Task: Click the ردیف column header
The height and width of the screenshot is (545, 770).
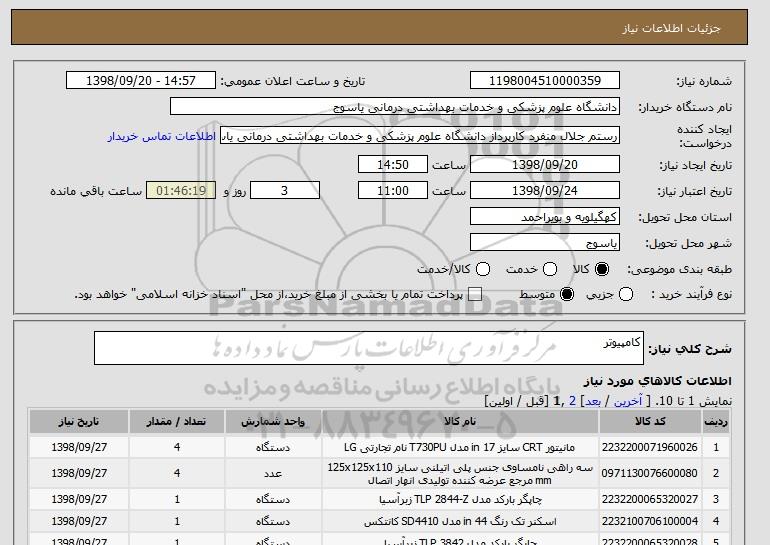Action: click(716, 422)
